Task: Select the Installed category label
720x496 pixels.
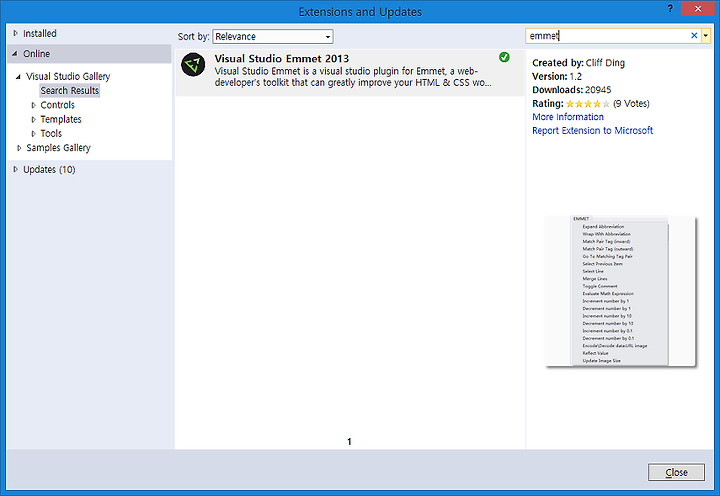Action: pyautogui.click(x=39, y=34)
